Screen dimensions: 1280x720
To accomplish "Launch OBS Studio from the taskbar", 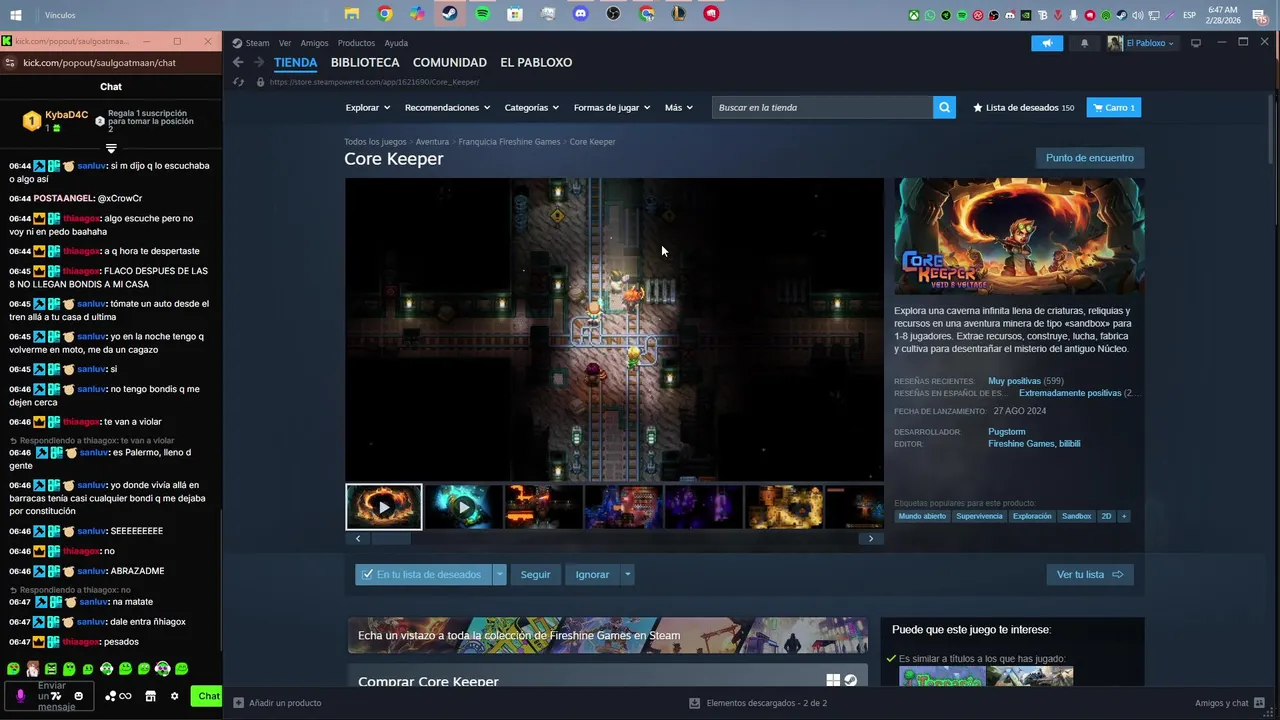I will coord(613,14).
